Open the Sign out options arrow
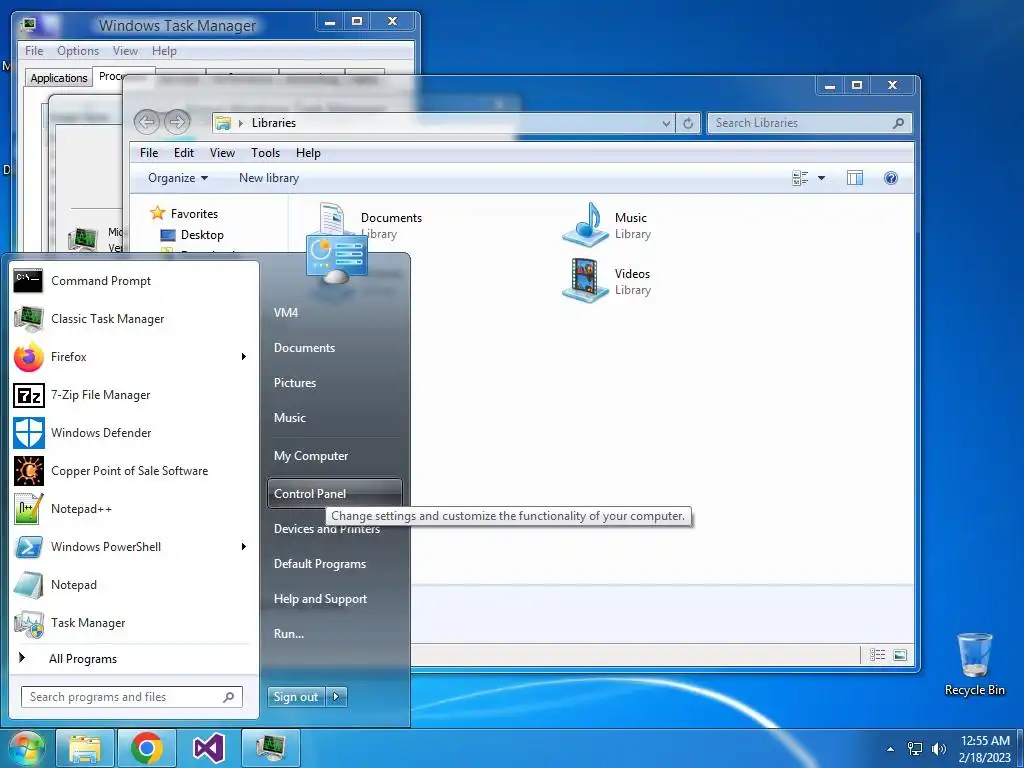1024x768 pixels. [336, 697]
